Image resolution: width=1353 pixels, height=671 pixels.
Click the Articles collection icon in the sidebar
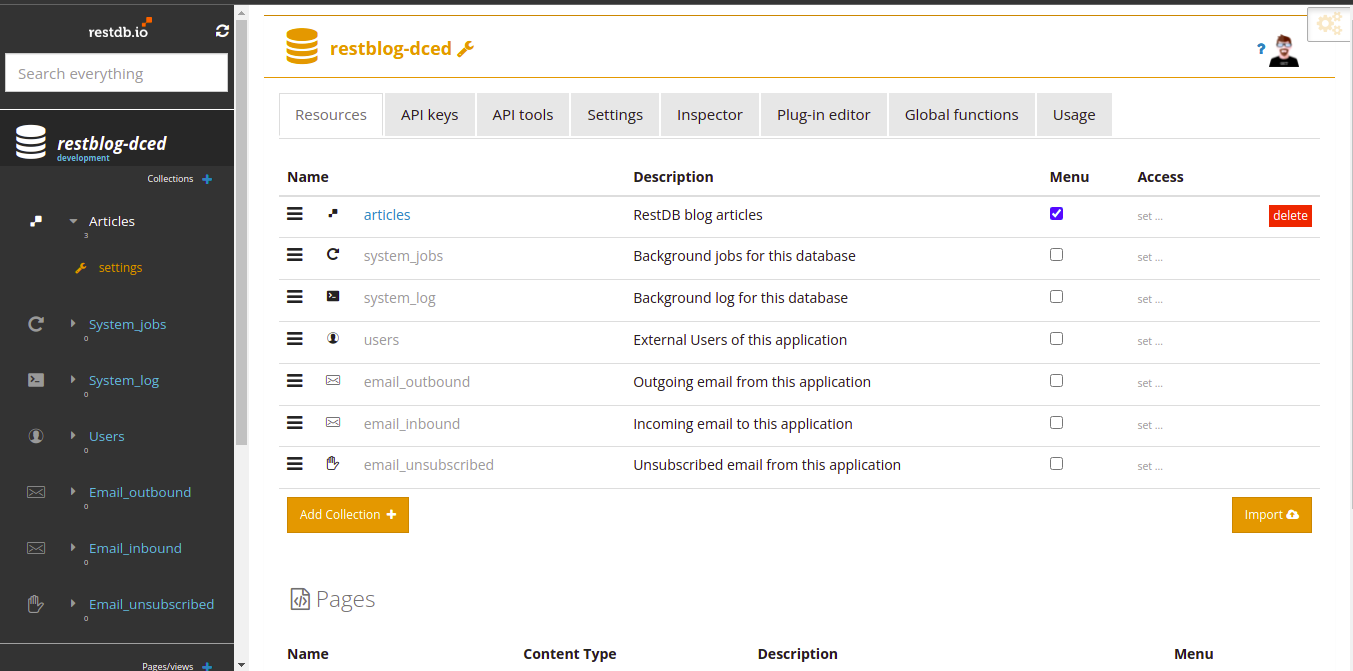36,221
